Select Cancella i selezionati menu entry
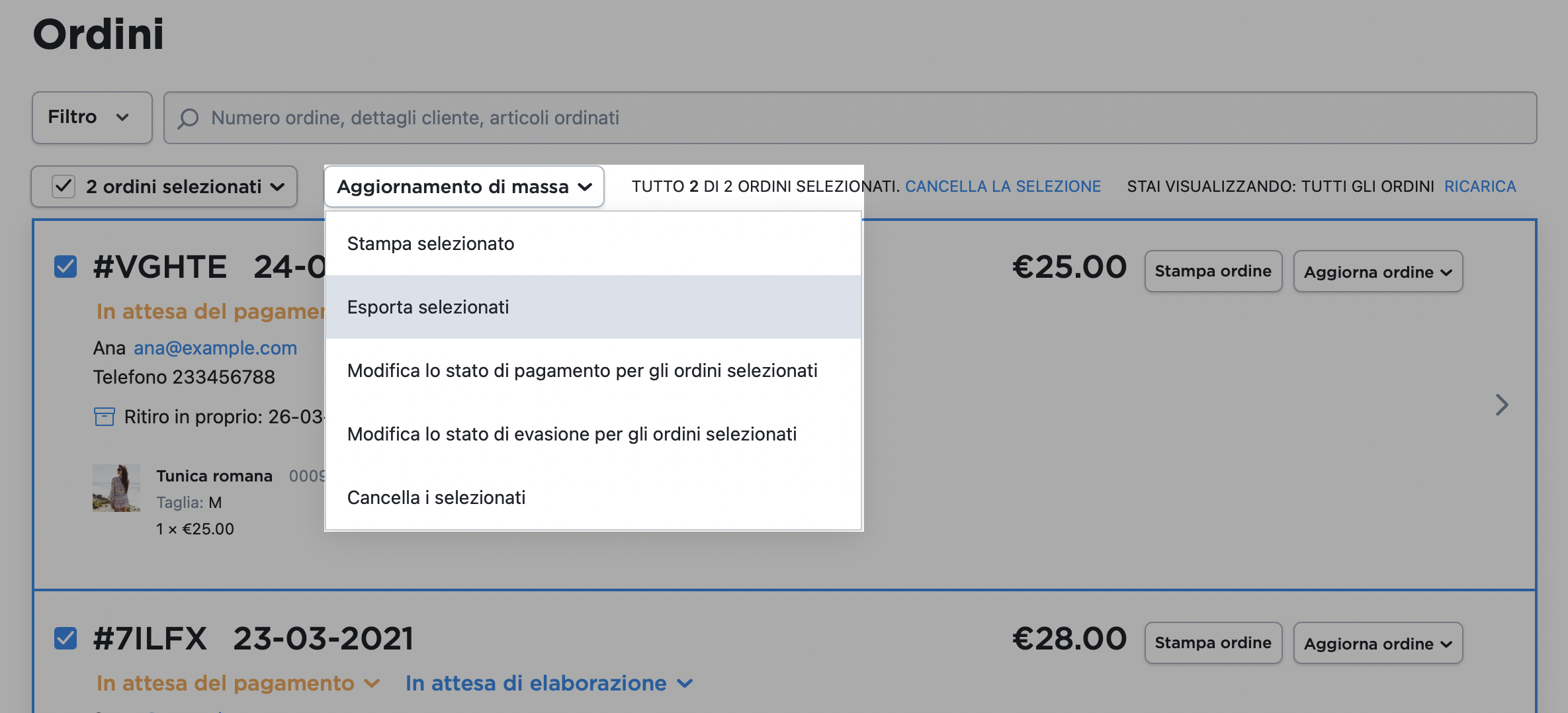1568x713 pixels. coord(436,497)
